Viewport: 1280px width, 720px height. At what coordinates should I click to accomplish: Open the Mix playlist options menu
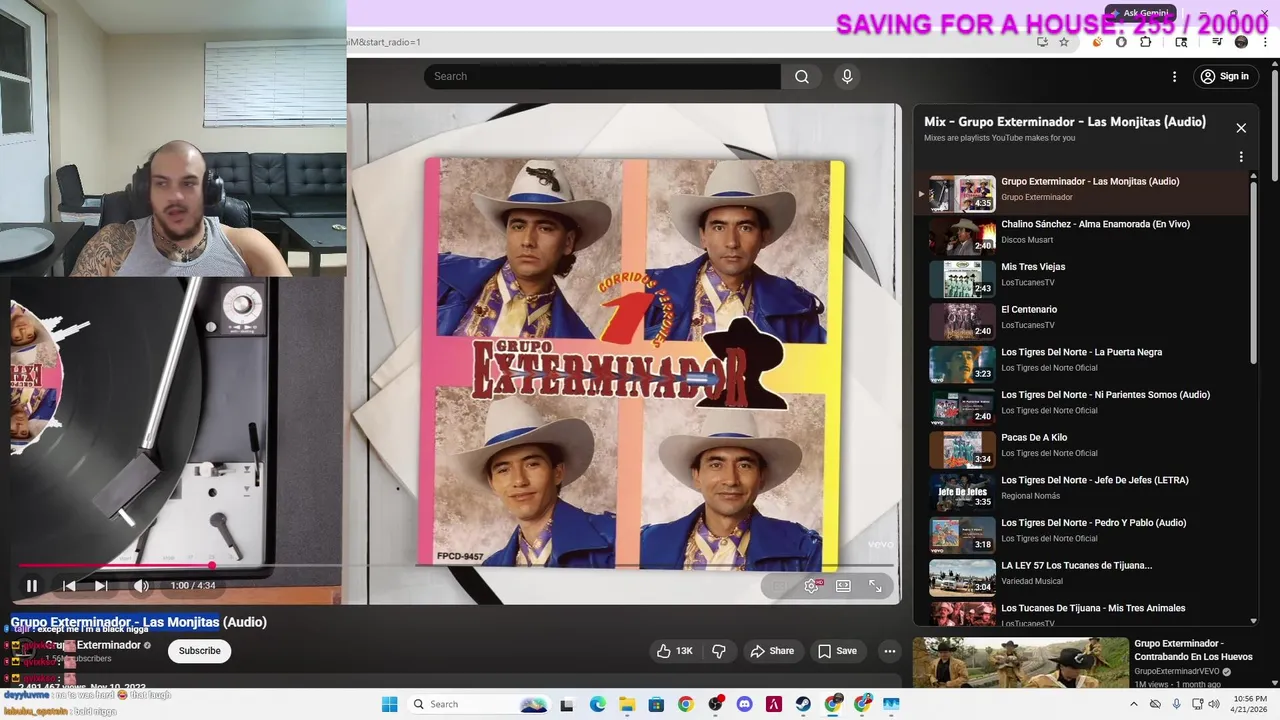point(1241,157)
